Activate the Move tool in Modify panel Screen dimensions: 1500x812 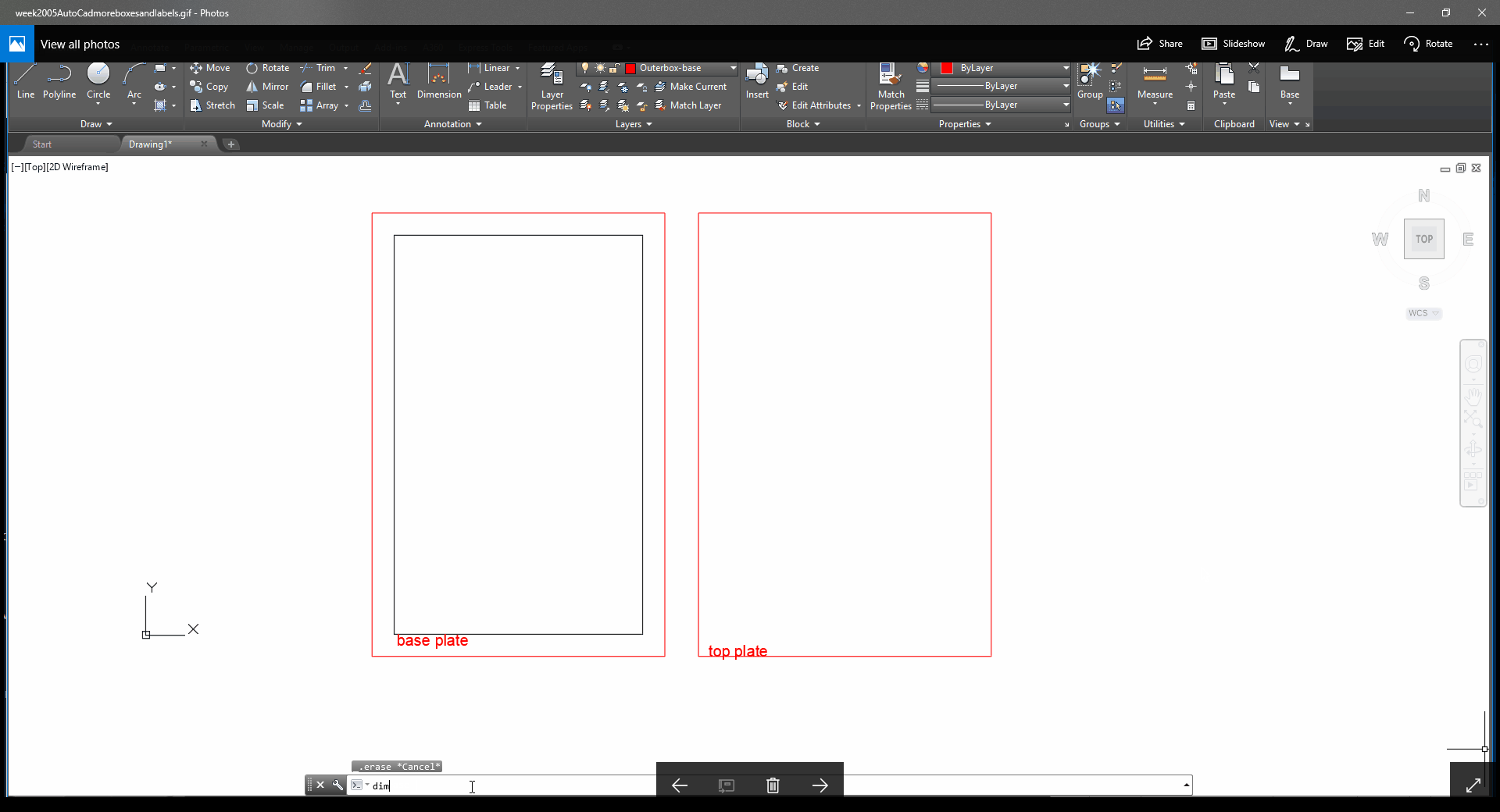point(210,68)
